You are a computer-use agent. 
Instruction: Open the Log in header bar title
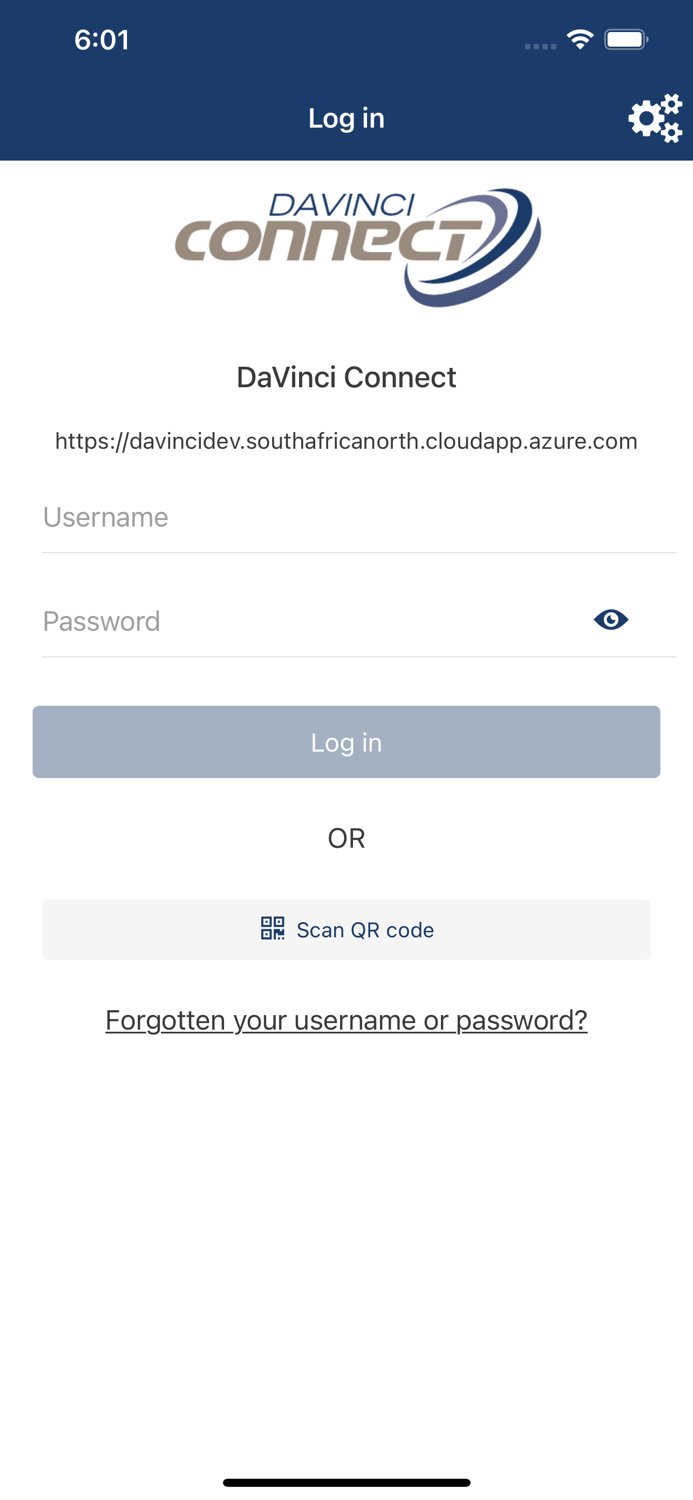pyautogui.click(x=346, y=117)
